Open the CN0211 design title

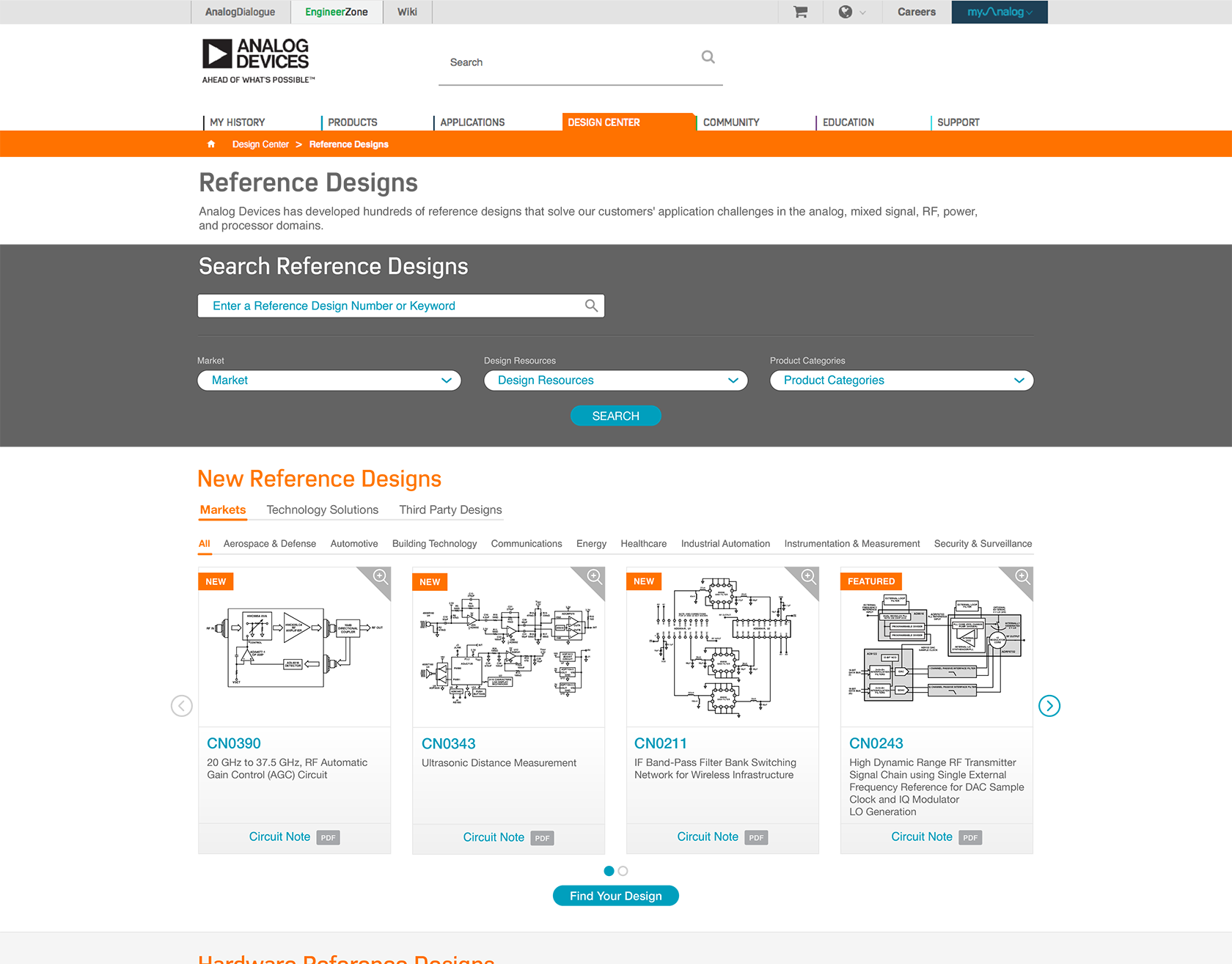pyautogui.click(x=661, y=743)
